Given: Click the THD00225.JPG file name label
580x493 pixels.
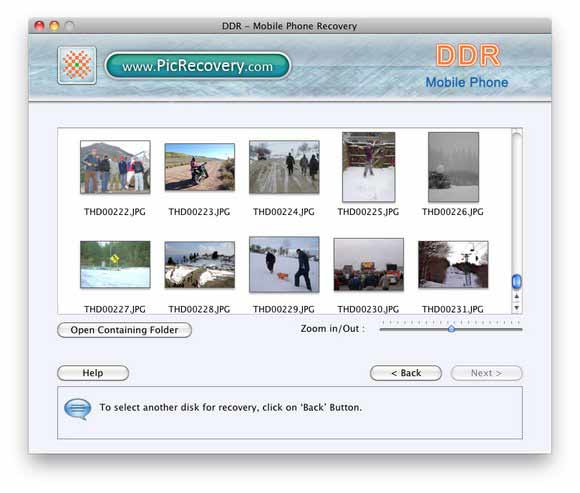Looking at the screenshot, I should pyautogui.click(x=368, y=212).
